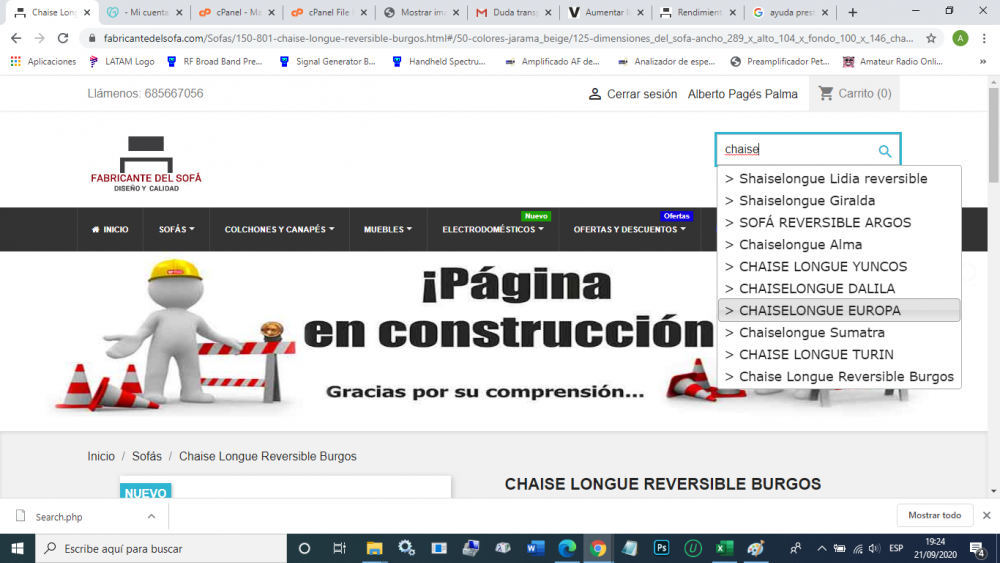Click the Sofás breadcrumb link

click(147, 457)
